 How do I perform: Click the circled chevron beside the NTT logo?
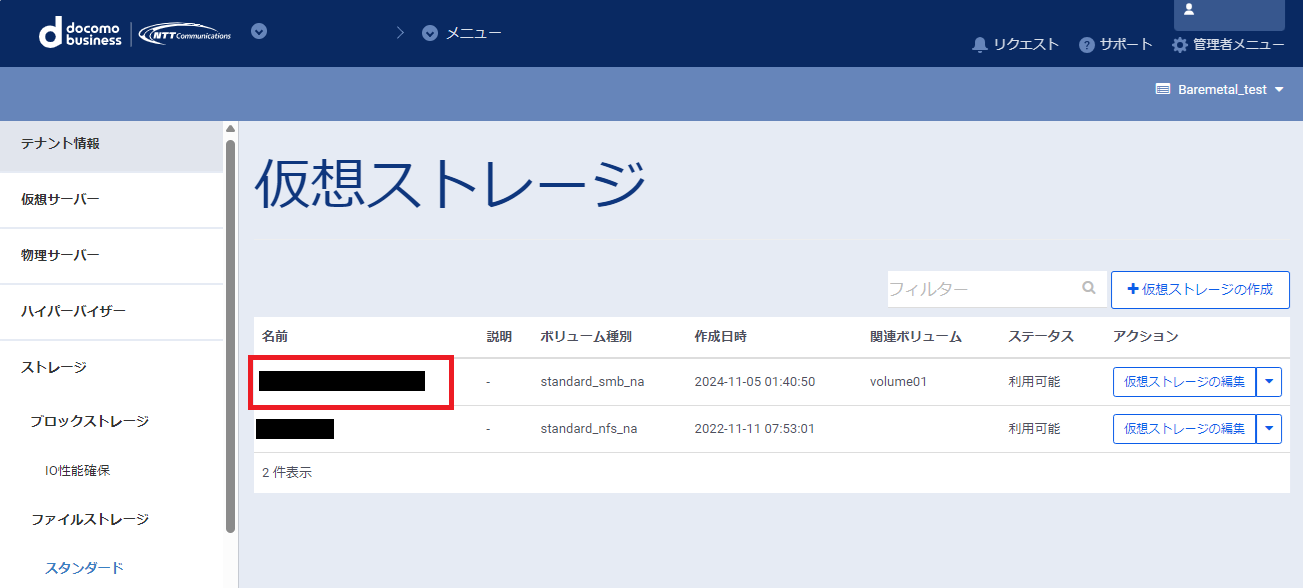[x=259, y=31]
